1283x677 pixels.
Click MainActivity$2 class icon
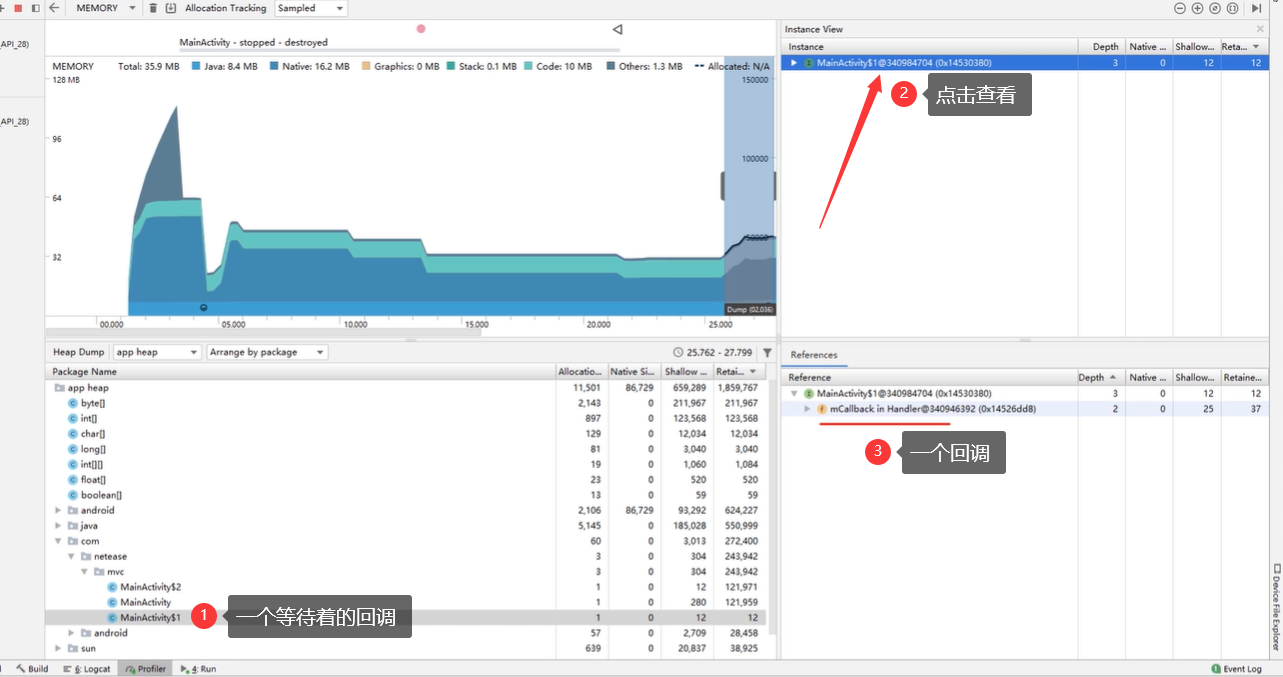[x=113, y=587]
